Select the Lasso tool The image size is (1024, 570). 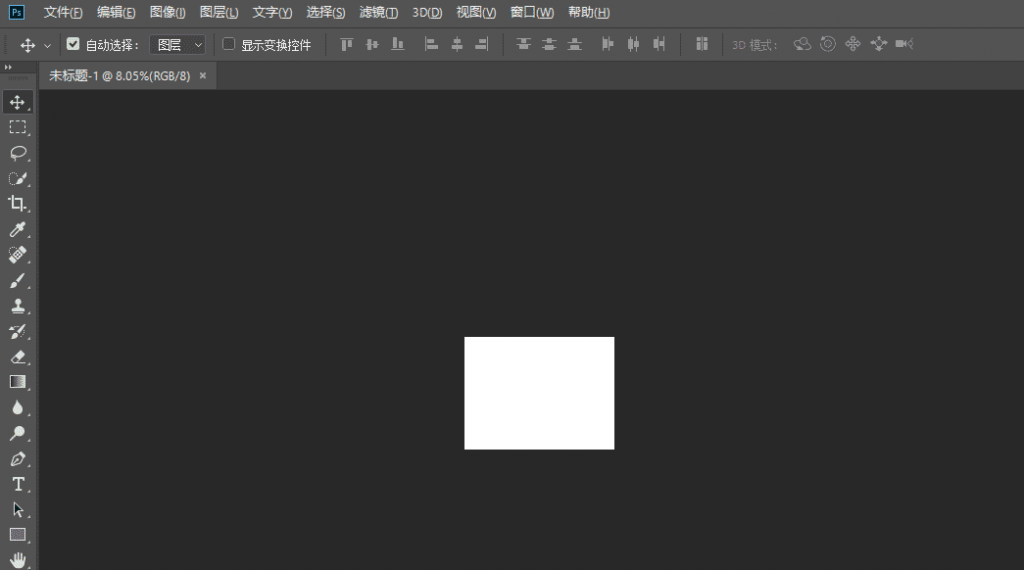tap(18, 153)
